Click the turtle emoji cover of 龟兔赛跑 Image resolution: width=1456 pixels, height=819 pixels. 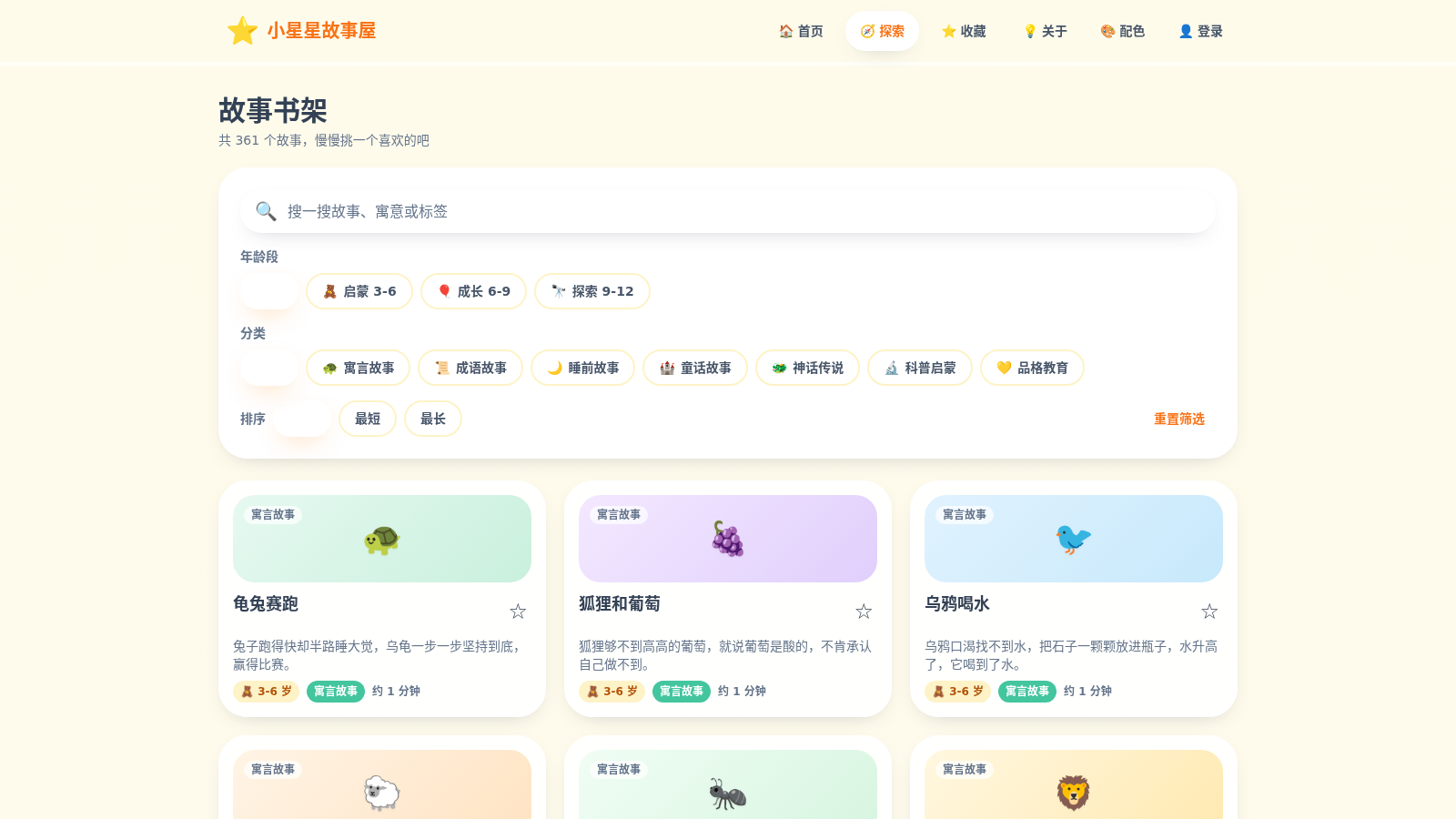(x=382, y=539)
